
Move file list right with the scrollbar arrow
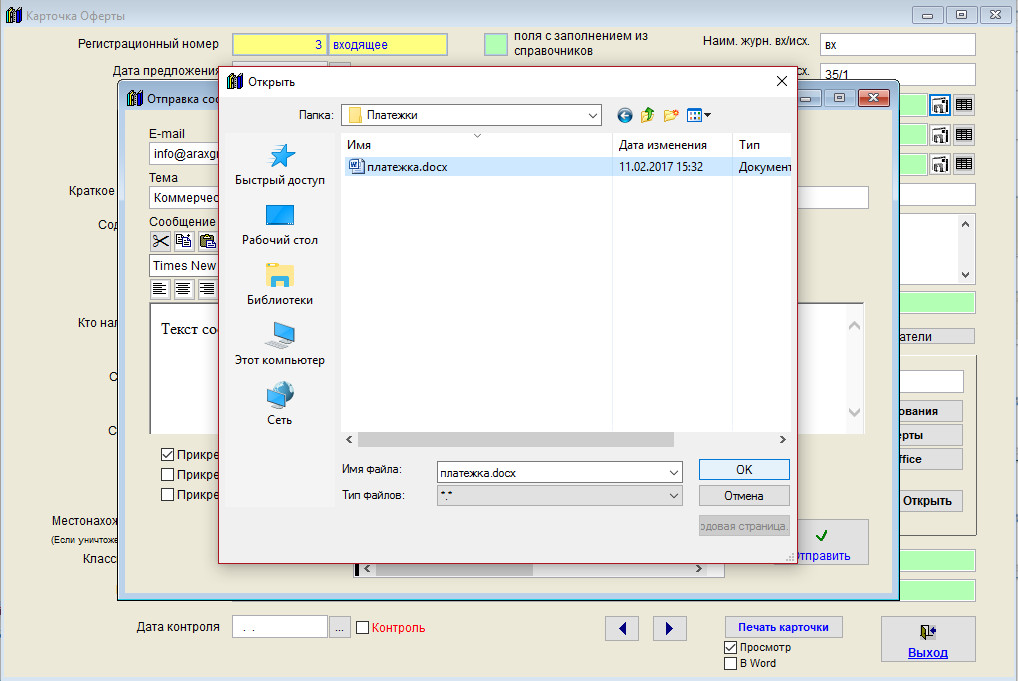point(782,440)
